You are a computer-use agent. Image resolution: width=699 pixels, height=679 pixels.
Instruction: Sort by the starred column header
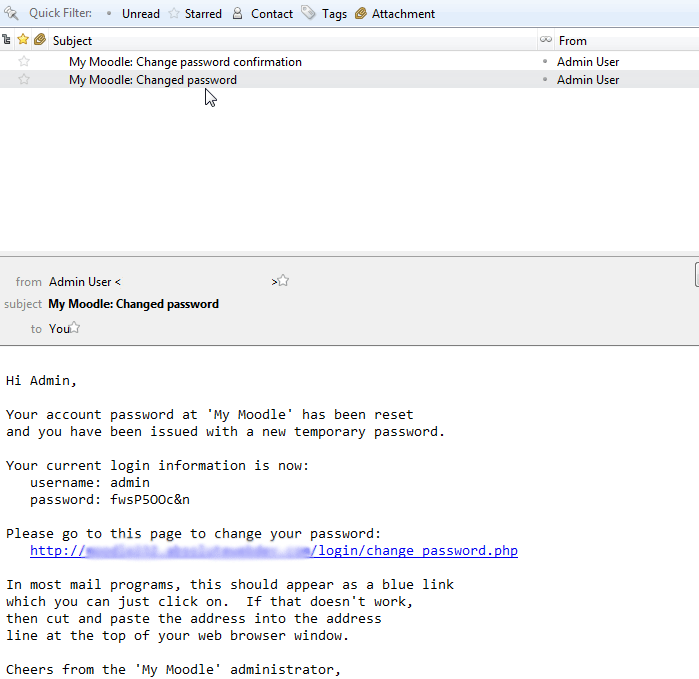coord(23,40)
